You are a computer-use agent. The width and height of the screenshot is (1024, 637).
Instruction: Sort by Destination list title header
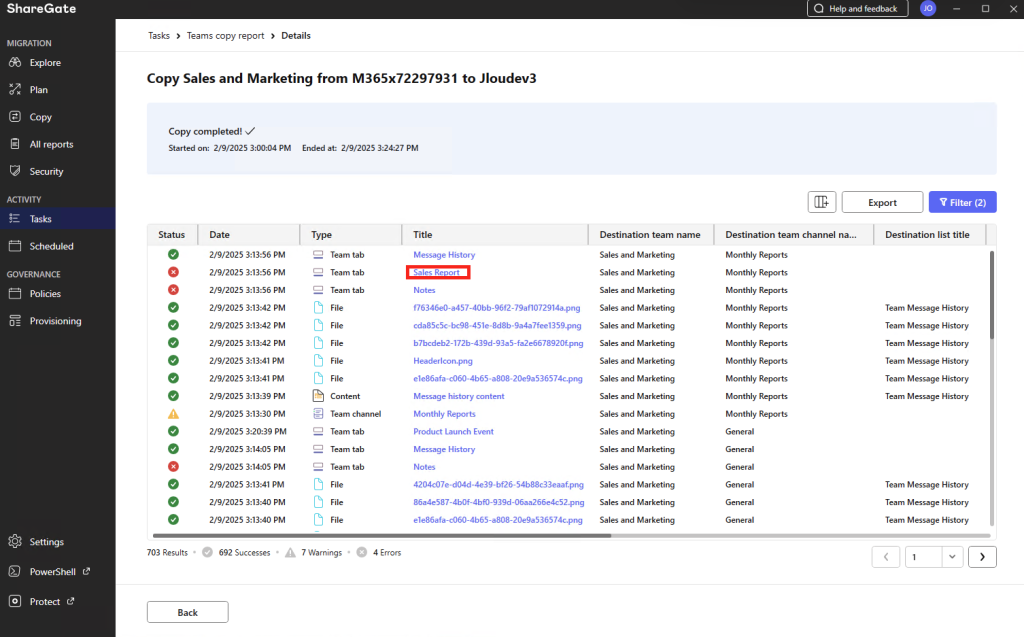pos(927,235)
